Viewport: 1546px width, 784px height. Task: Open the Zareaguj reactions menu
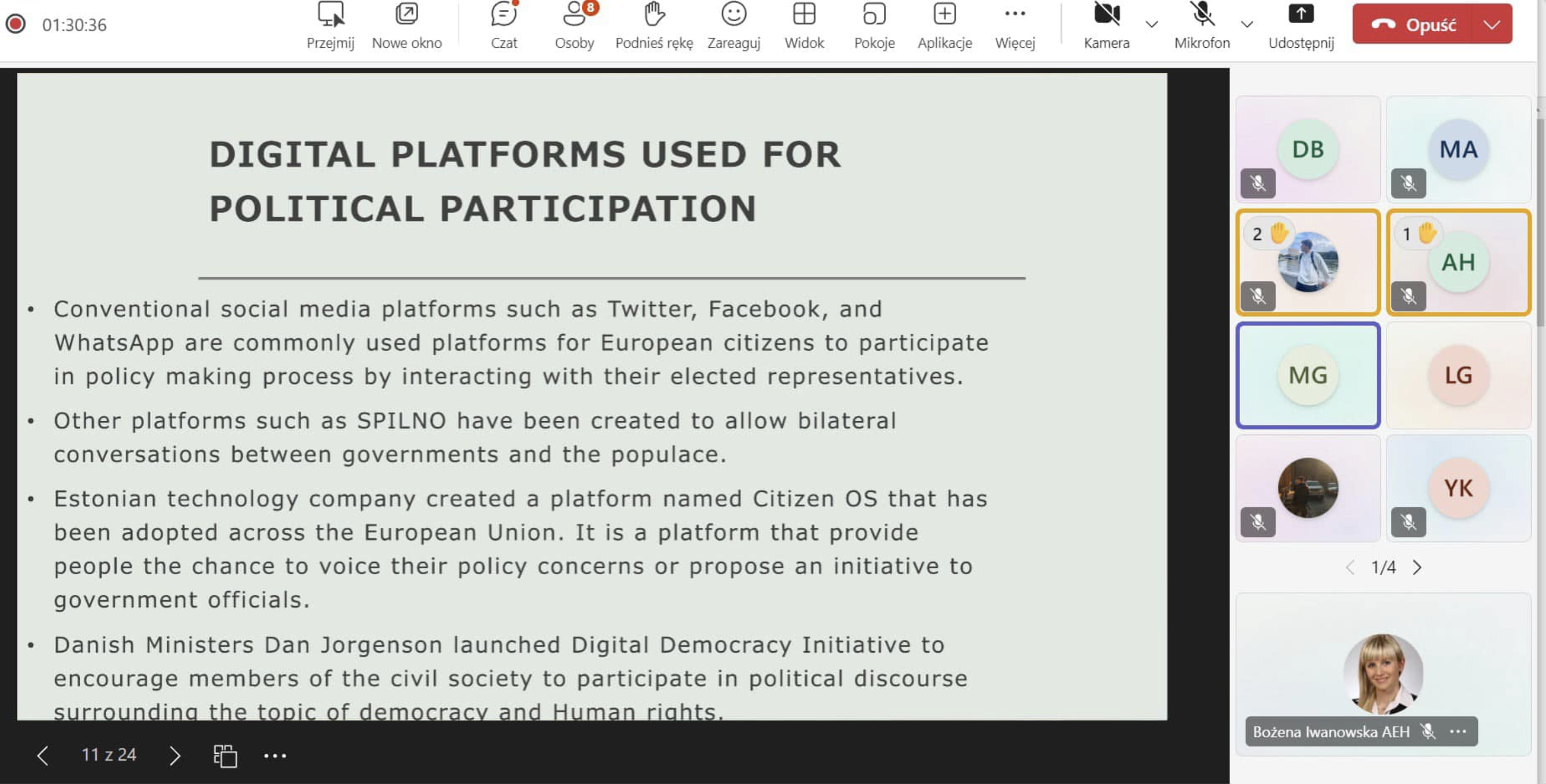point(733,25)
